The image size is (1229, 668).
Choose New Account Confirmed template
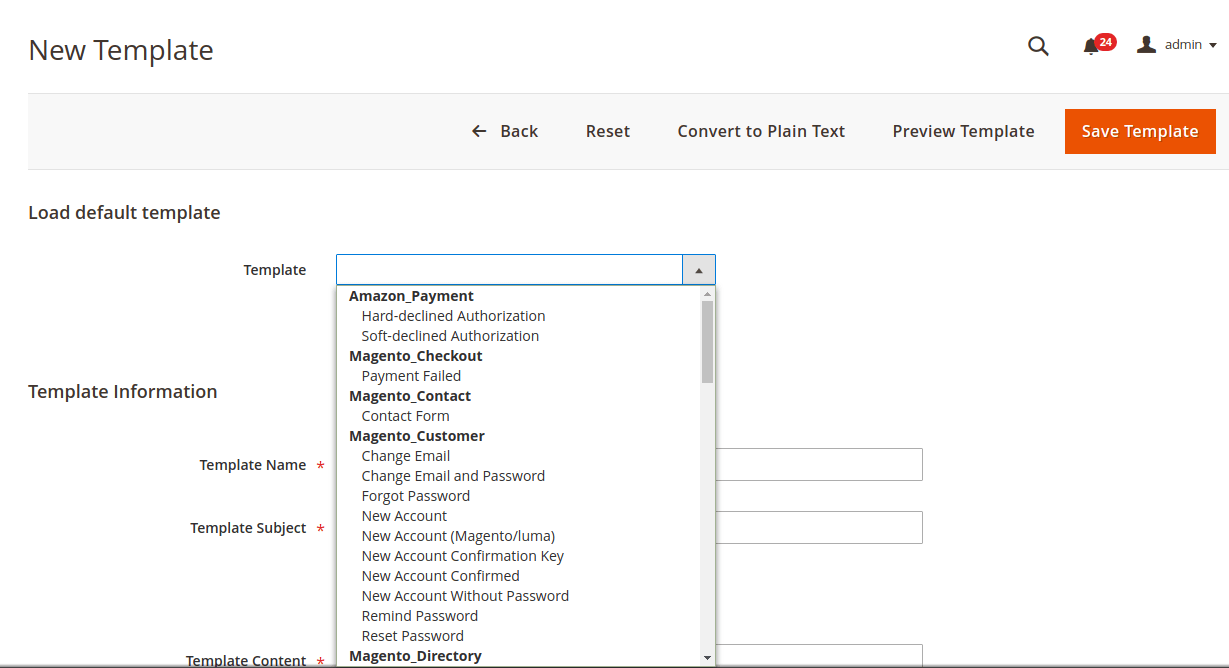coord(440,576)
